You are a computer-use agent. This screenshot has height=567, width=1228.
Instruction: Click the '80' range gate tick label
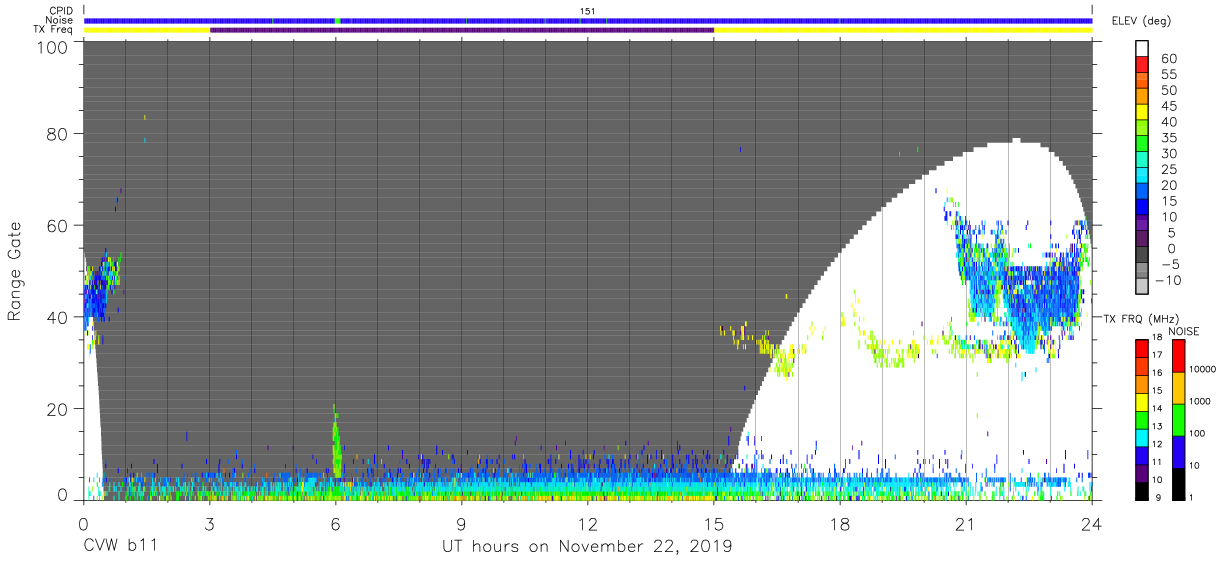pos(57,134)
